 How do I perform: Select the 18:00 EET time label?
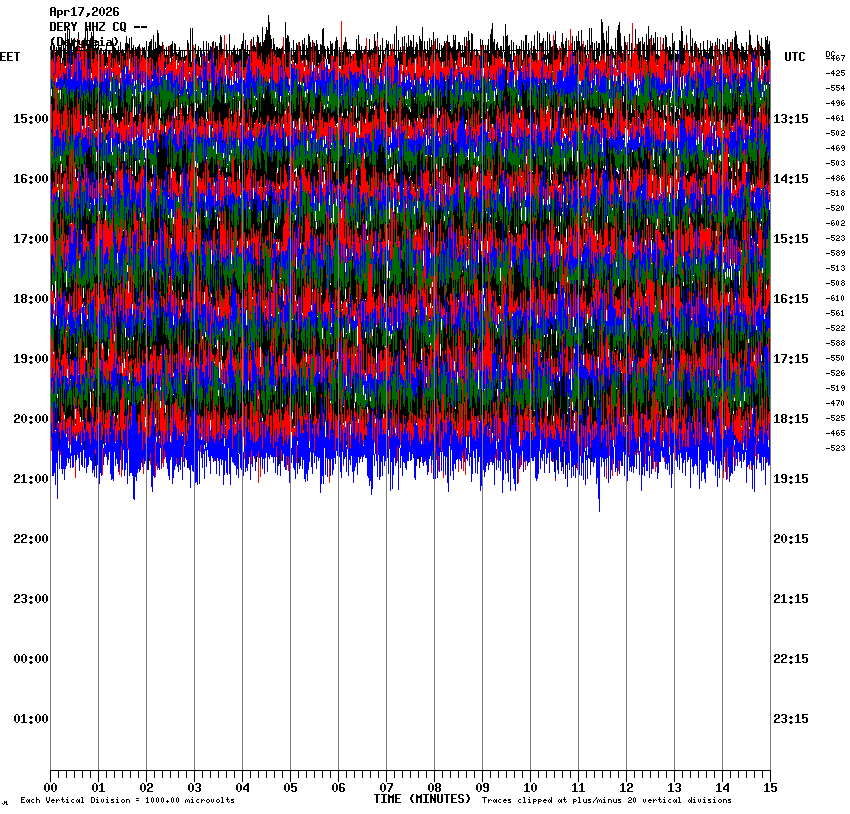pyautogui.click(x=30, y=299)
